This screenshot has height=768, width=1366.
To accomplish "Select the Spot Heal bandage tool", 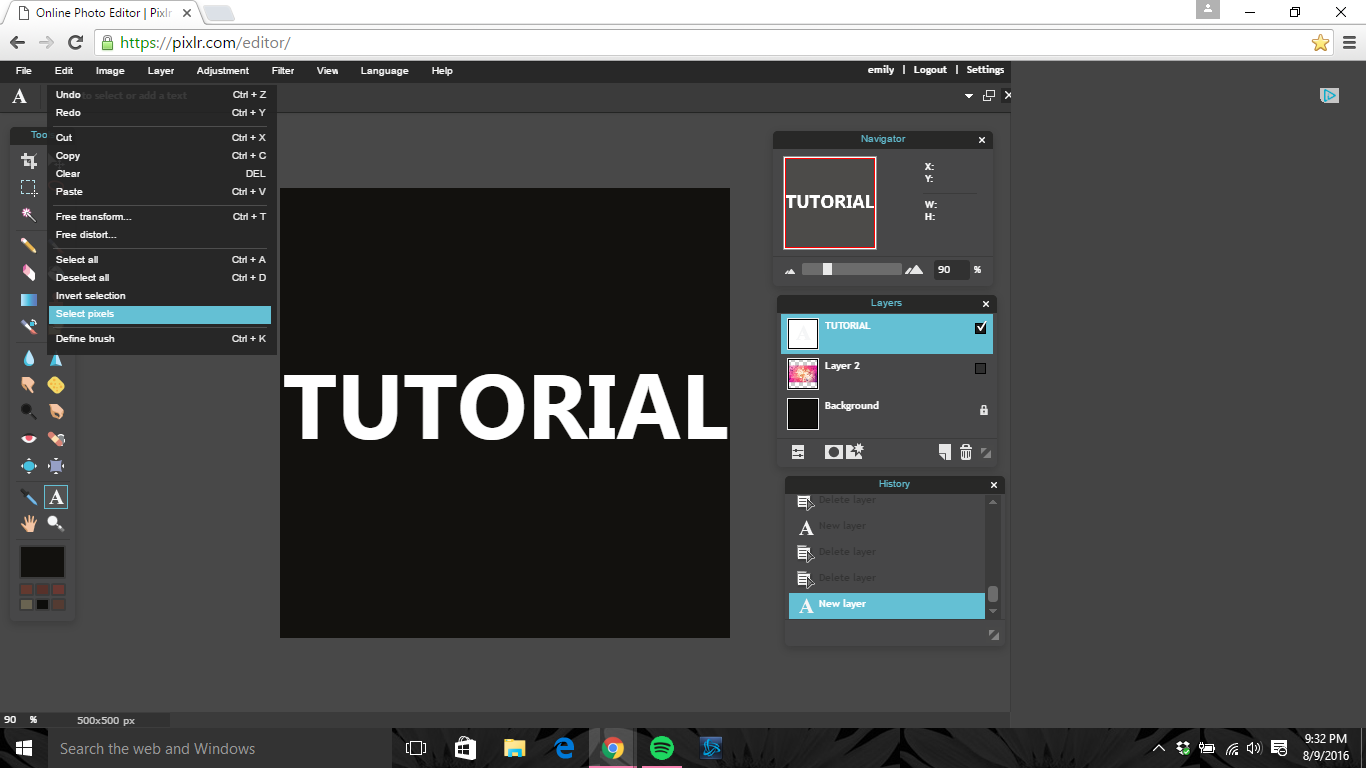I will [x=56, y=439].
